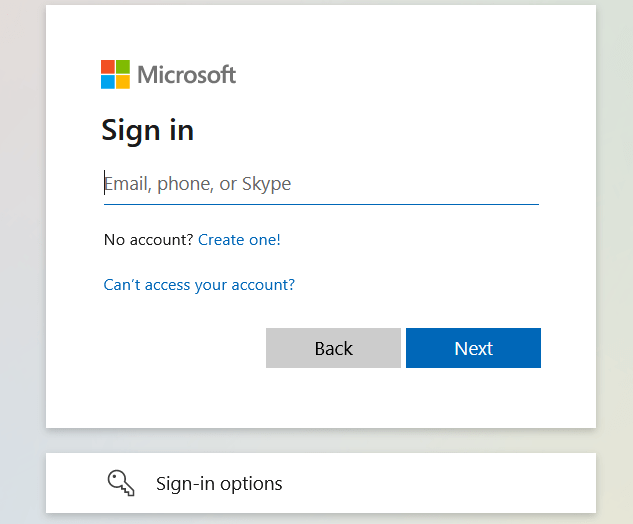Open the "Create one!" link
This screenshot has width=633, height=524.
point(239,240)
